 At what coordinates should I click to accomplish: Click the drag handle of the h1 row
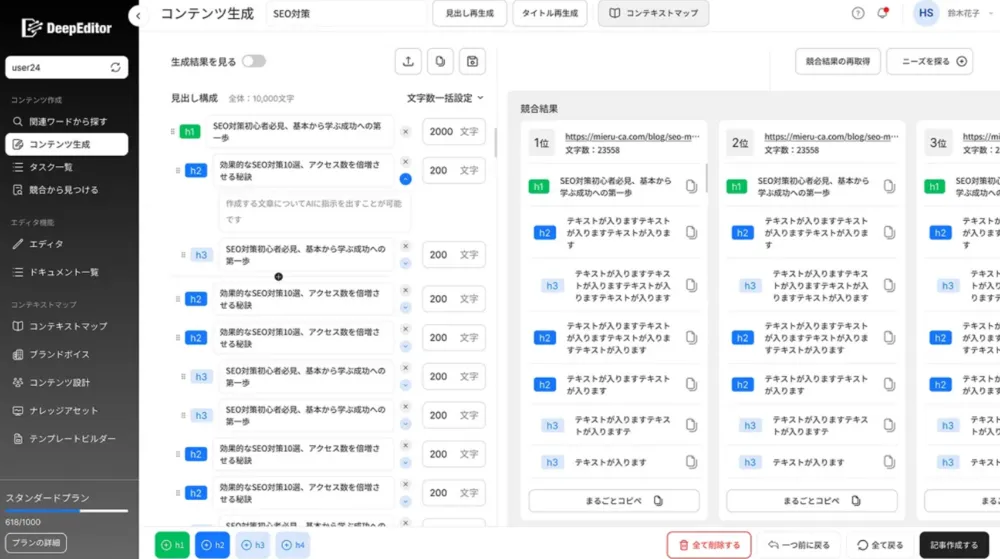coord(172,132)
